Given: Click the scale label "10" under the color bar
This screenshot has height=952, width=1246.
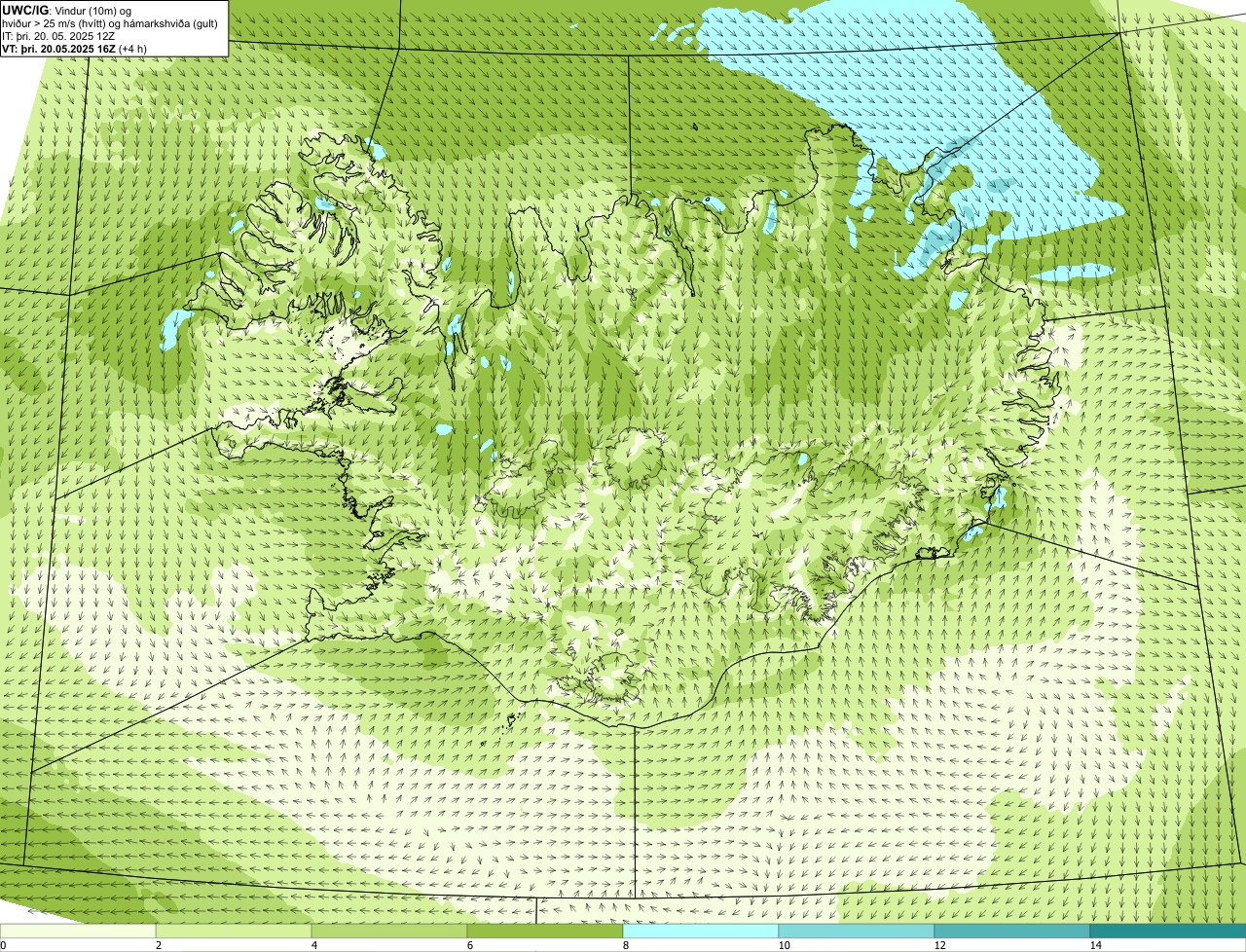Looking at the screenshot, I should (784, 945).
